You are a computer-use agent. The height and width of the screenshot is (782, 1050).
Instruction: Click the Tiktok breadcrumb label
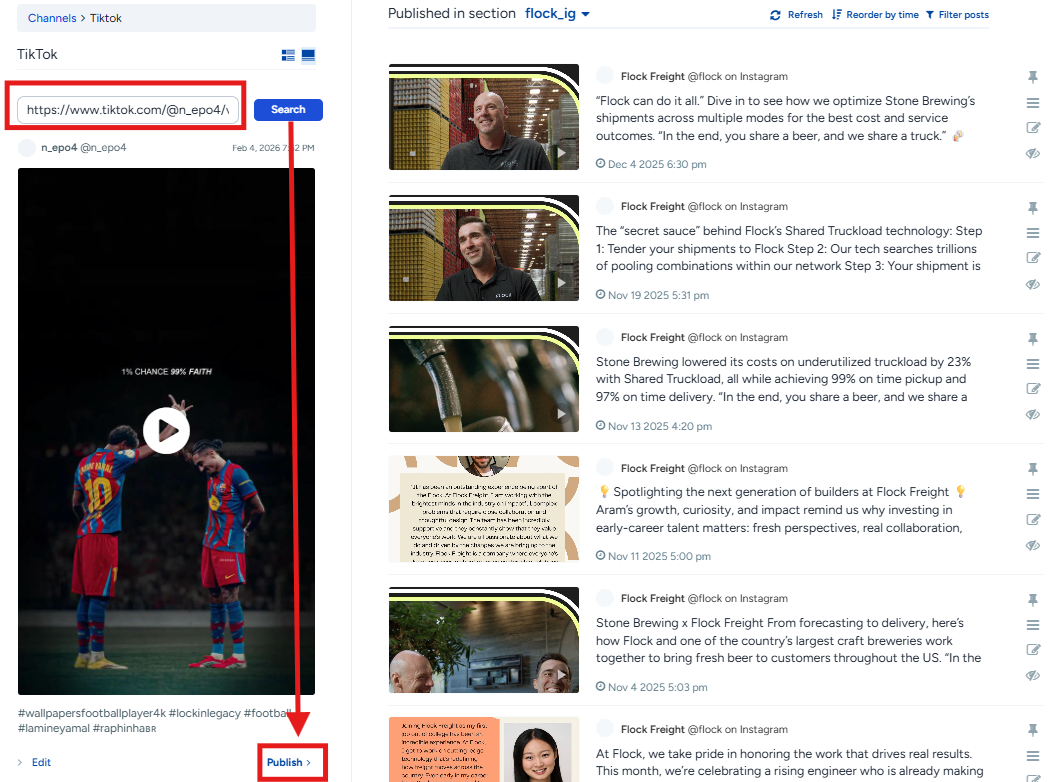point(106,18)
